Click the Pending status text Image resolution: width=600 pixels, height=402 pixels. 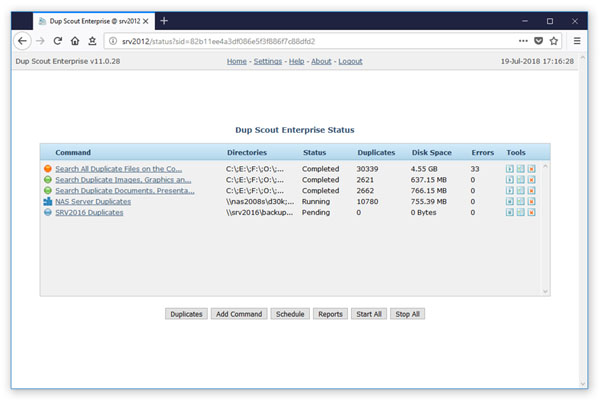tap(316, 212)
